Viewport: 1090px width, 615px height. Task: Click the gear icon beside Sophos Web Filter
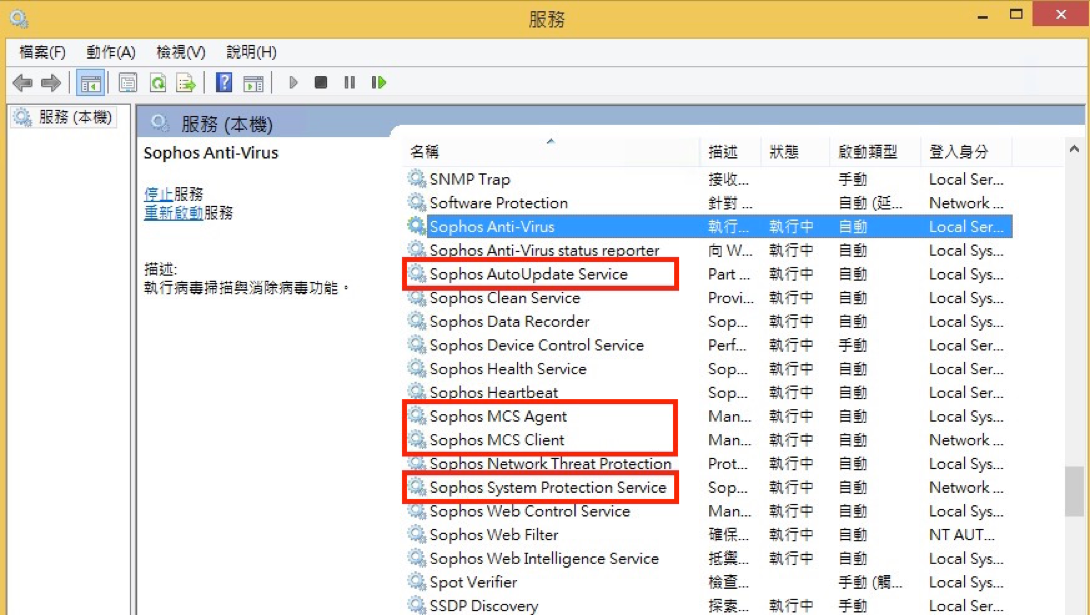pos(416,534)
